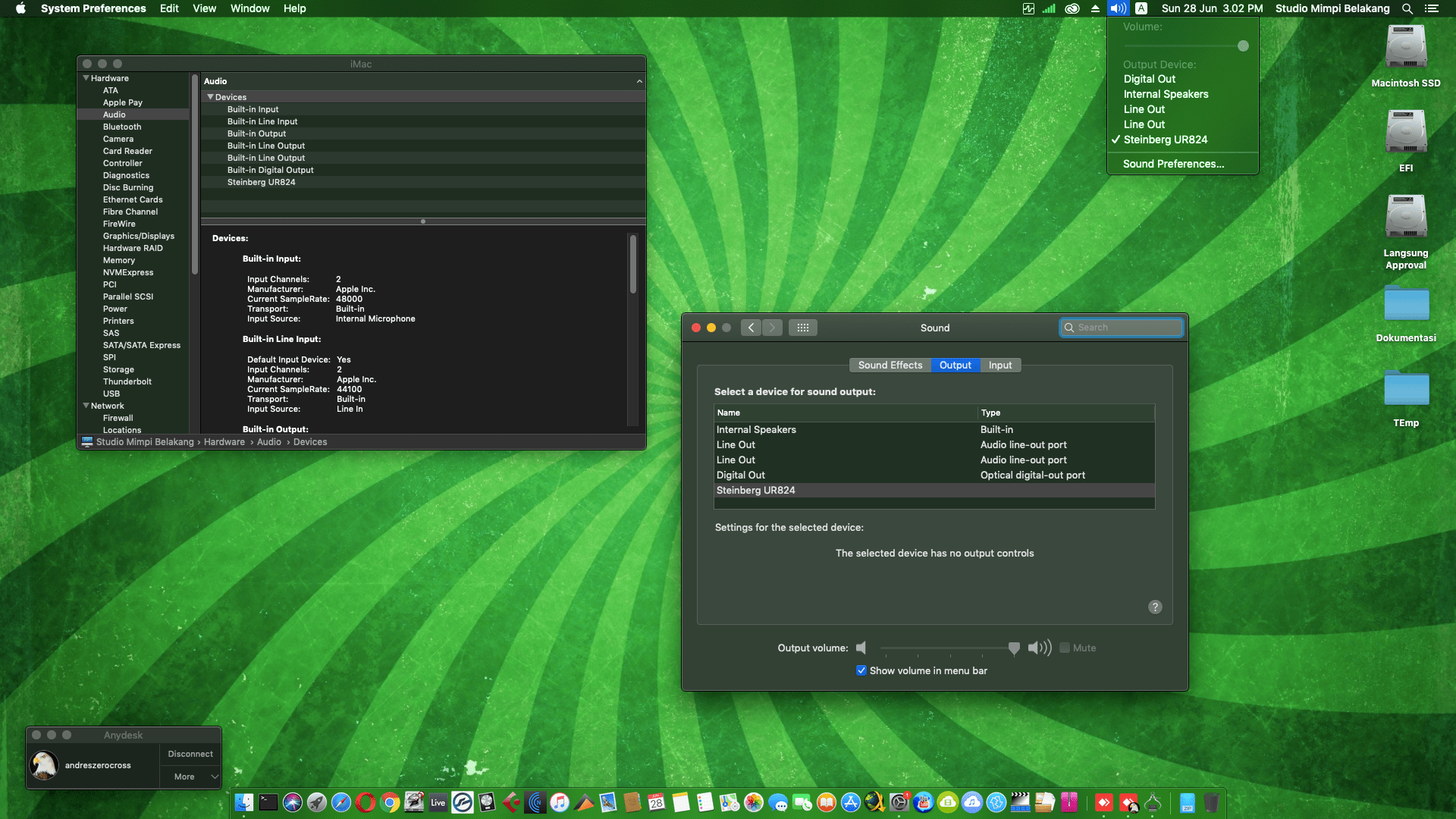Open Siri from the Dock
This screenshot has height=819, width=1456.
(x=293, y=802)
